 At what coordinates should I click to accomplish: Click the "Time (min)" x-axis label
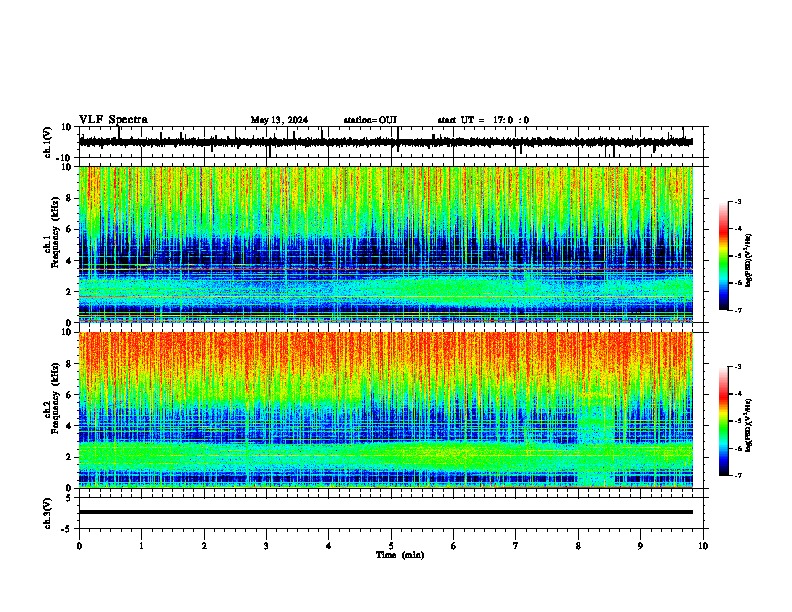pos(400,555)
